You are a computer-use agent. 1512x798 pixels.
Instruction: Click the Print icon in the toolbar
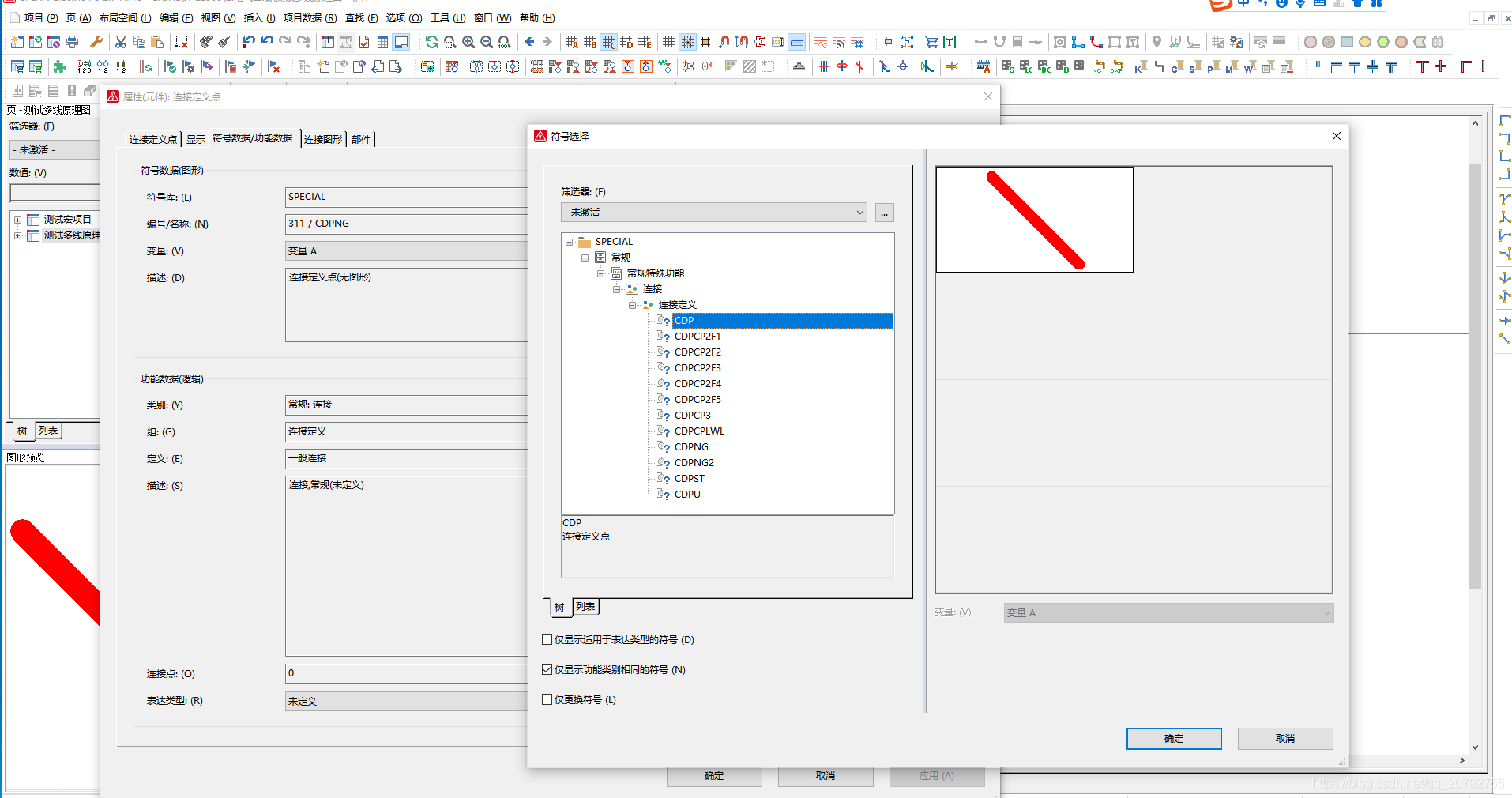(x=72, y=42)
